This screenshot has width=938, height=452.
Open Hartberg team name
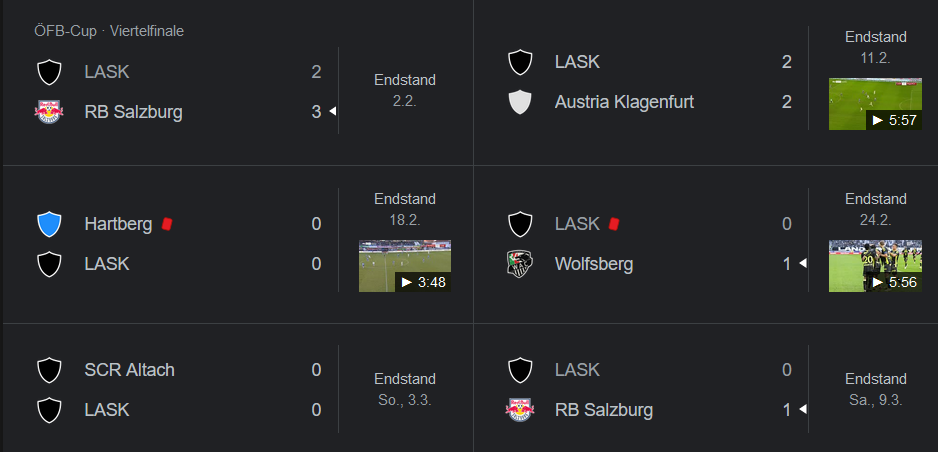click(118, 224)
